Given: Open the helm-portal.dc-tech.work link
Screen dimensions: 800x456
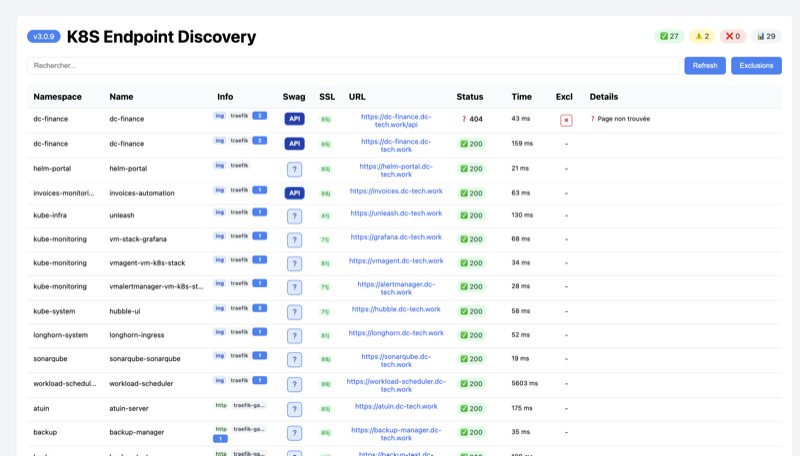Looking at the screenshot, I should click(x=396, y=170).
